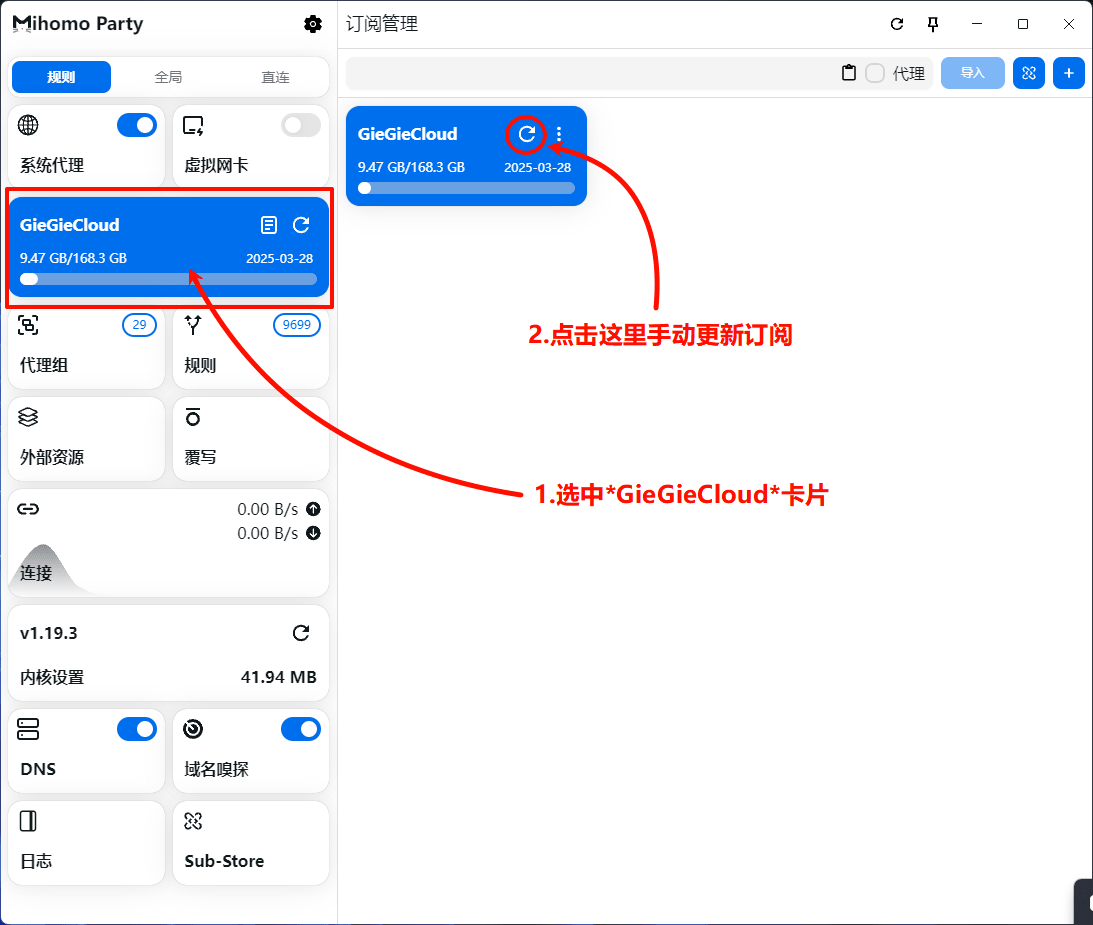This screenshot has width=1093, height=925.
Task: Maximize the Mihomo Party window
Action: (1023, 24)
